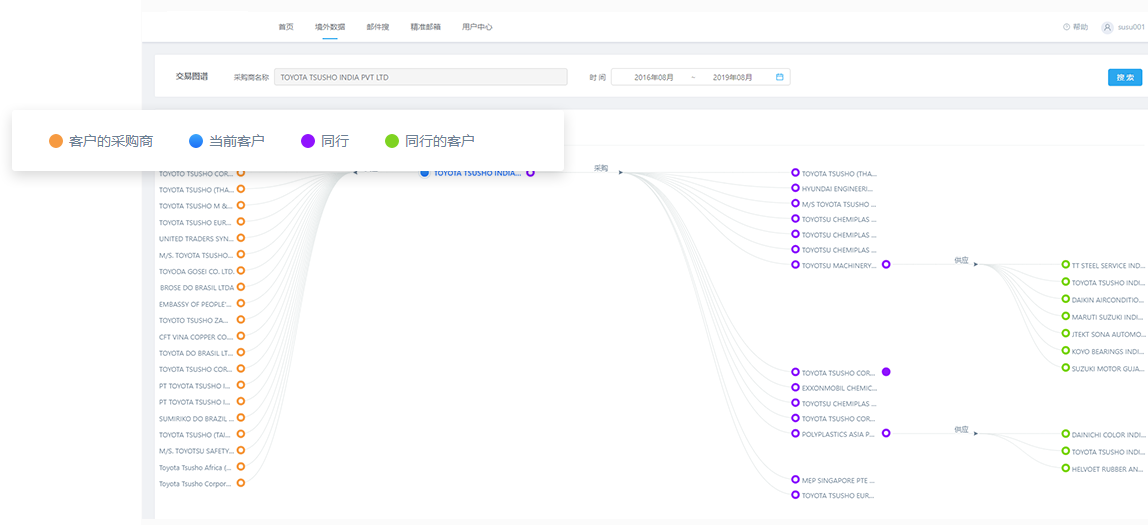This screenshot has height=525, width=1148.
Task: Click orange node beside UNITED TRADERS SYN...
Action: [x=241, y=238]
